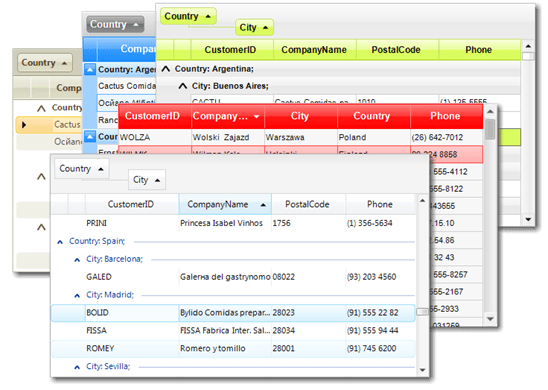Select (91) 555 94 44 phone cell

coord(380,331)
